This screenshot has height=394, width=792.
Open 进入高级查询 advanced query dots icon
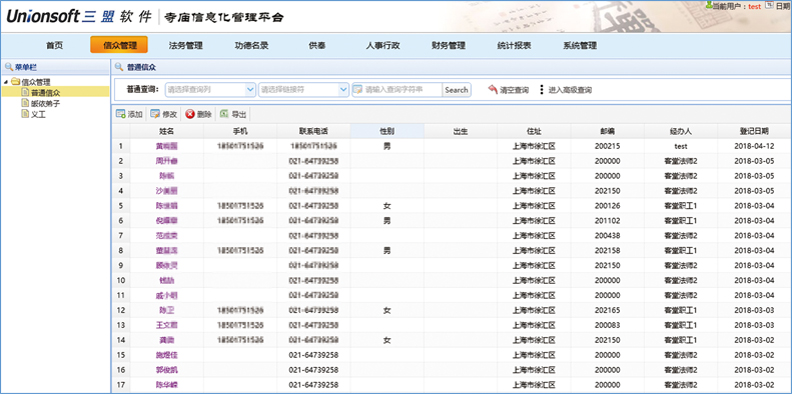[542, 89]
